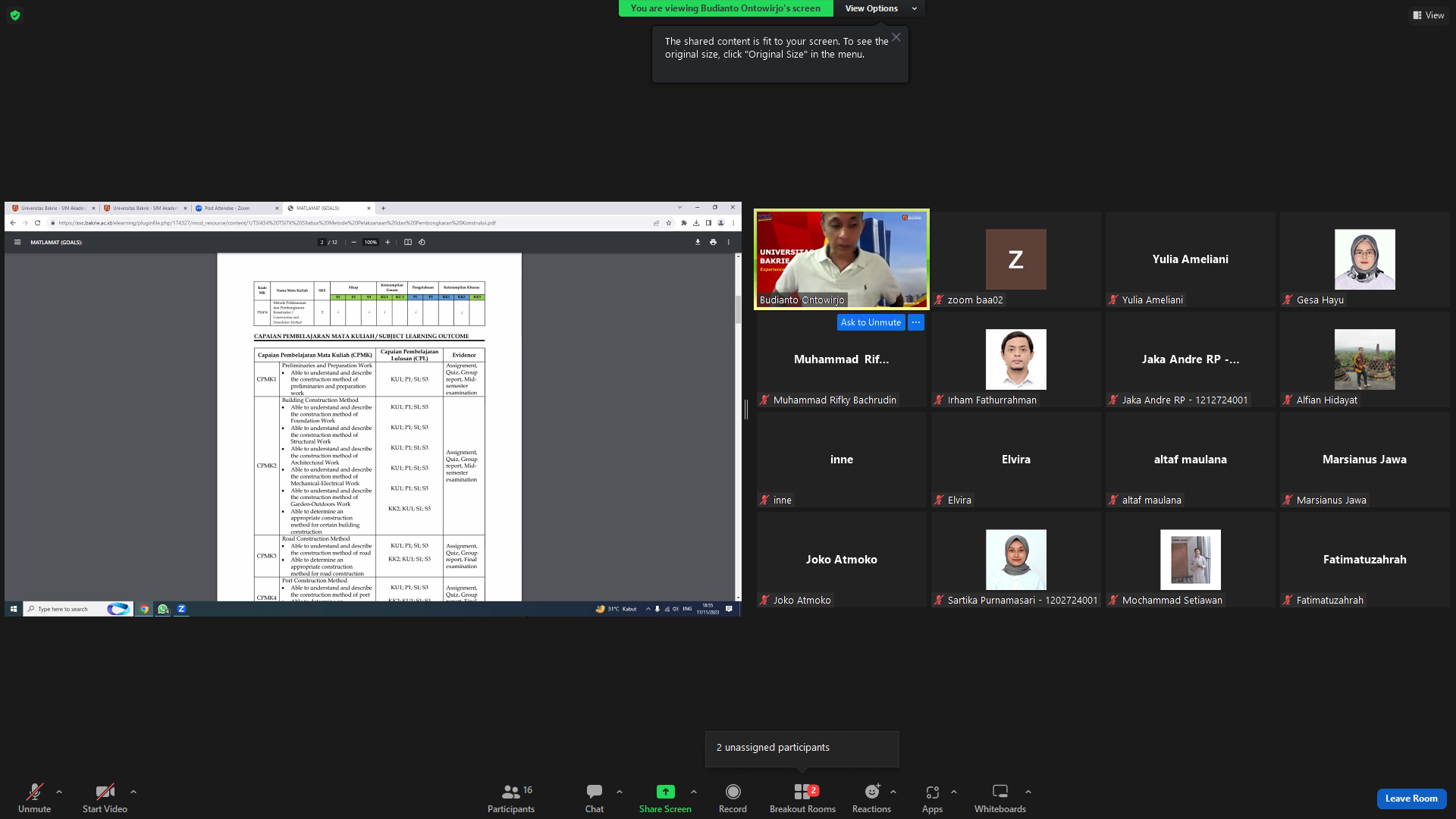The height and width of the screenshot is (819, 1456).
Task: Open the View layout menu
Action: click(x=1429, y=15)
